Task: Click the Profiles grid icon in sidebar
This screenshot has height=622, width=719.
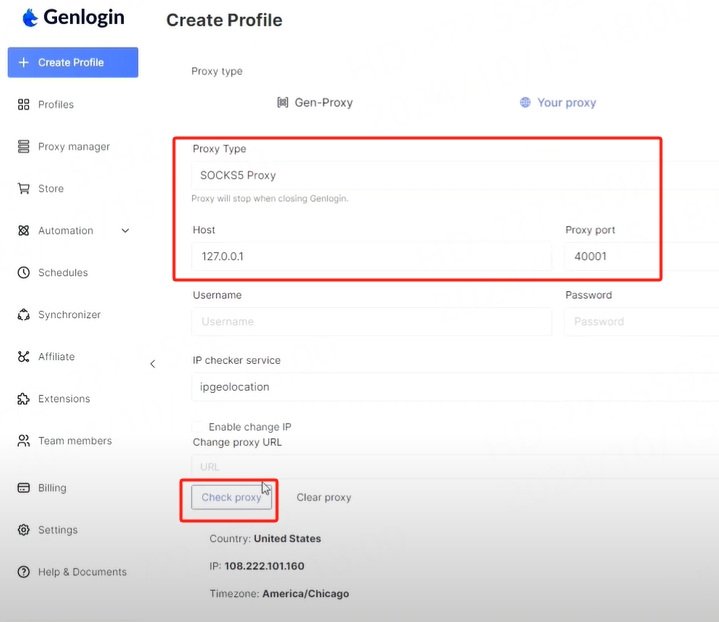Action: point(24,105)
